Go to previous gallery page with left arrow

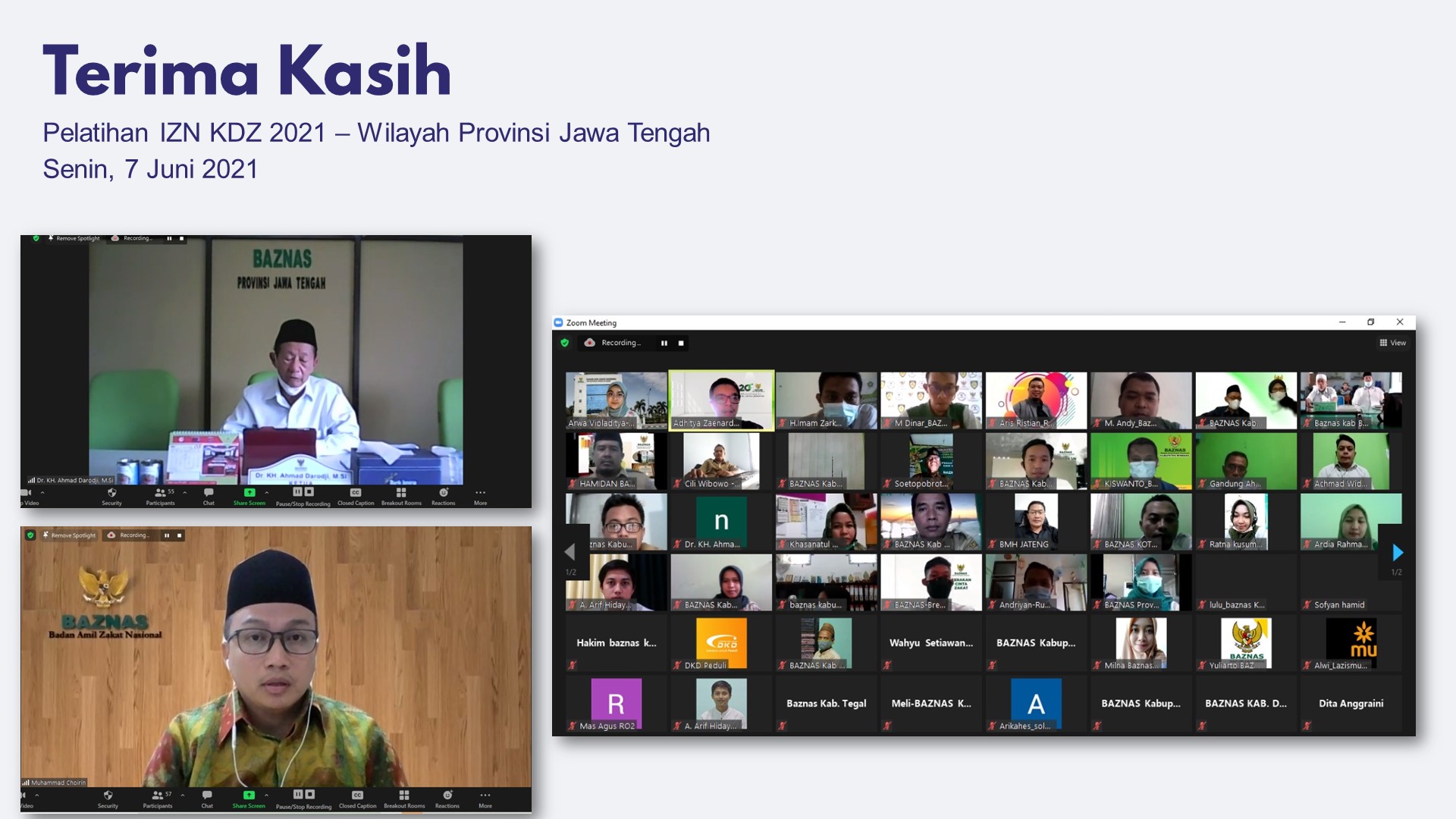[x=570, y=551]
